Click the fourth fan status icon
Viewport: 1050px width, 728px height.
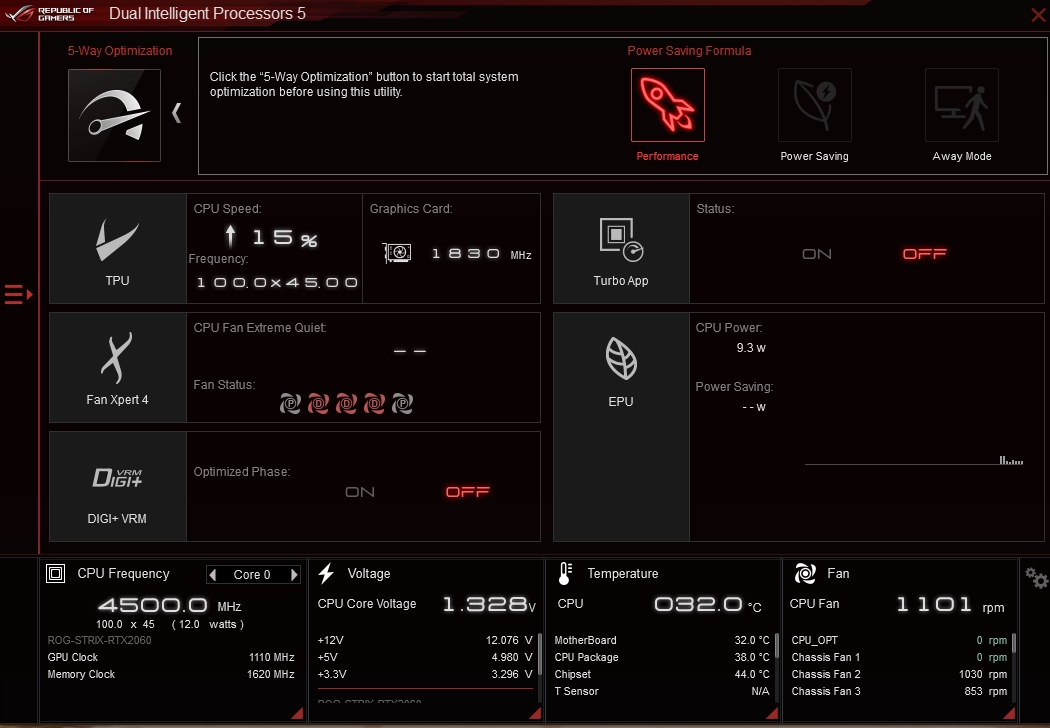coord(374,403)
